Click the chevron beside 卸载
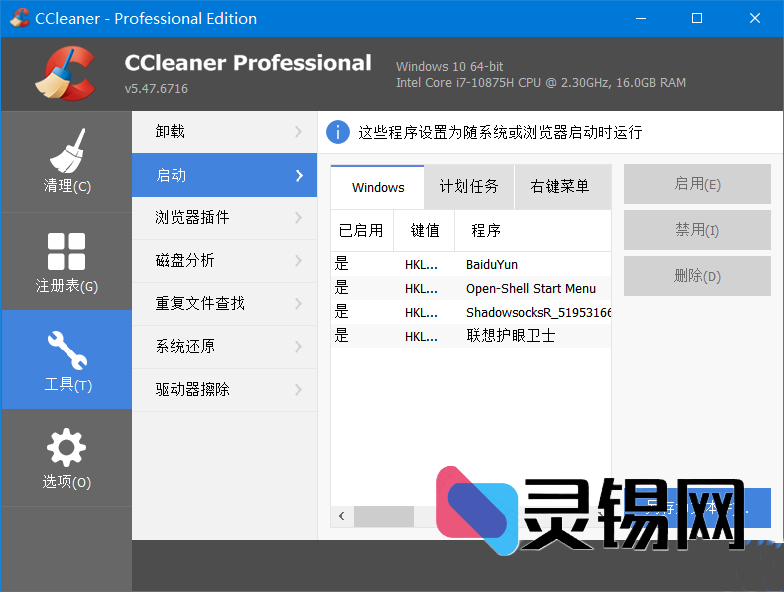 click(x=299, y=132)
